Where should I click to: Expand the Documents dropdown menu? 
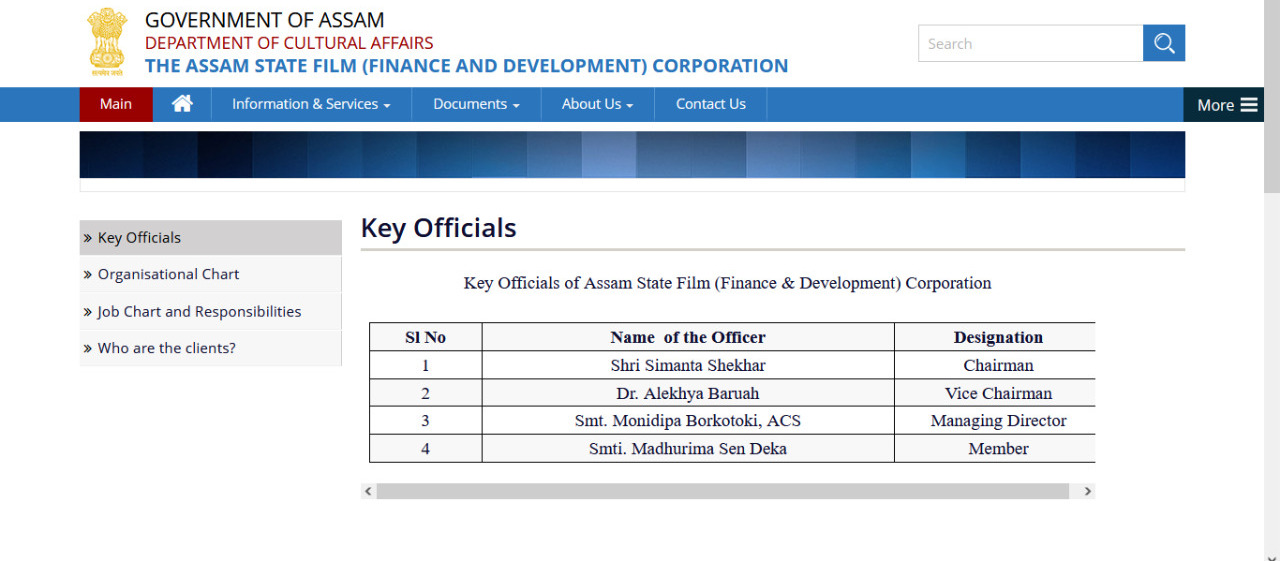(476, 104)
